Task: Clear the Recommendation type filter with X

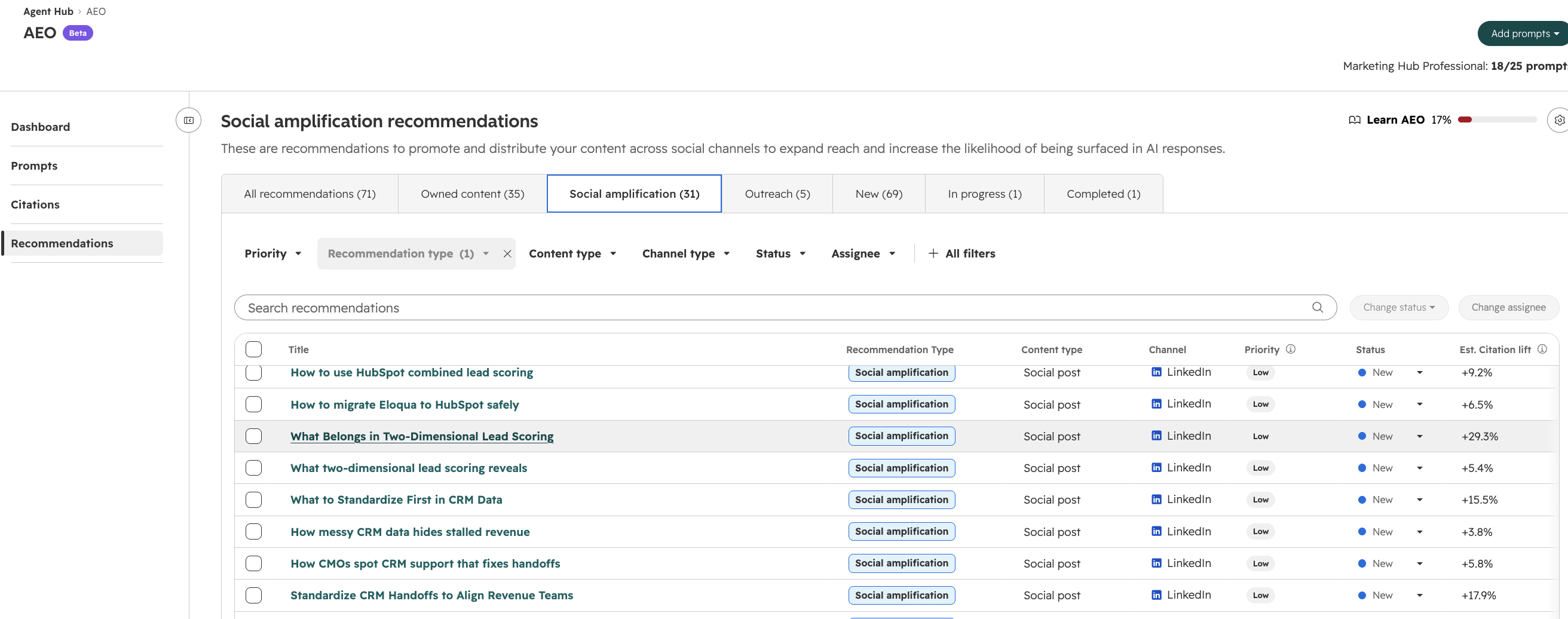Action: point(507,254)
